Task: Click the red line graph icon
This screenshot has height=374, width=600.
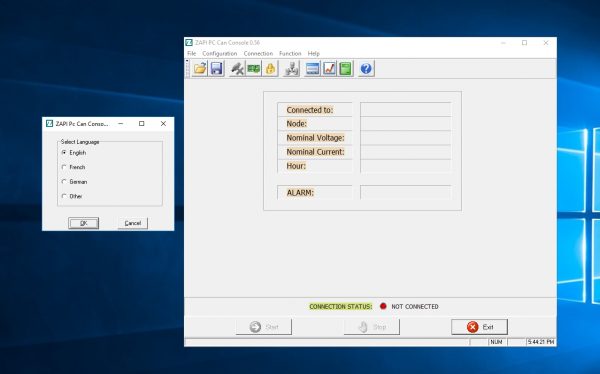Action: coord(329,69)
